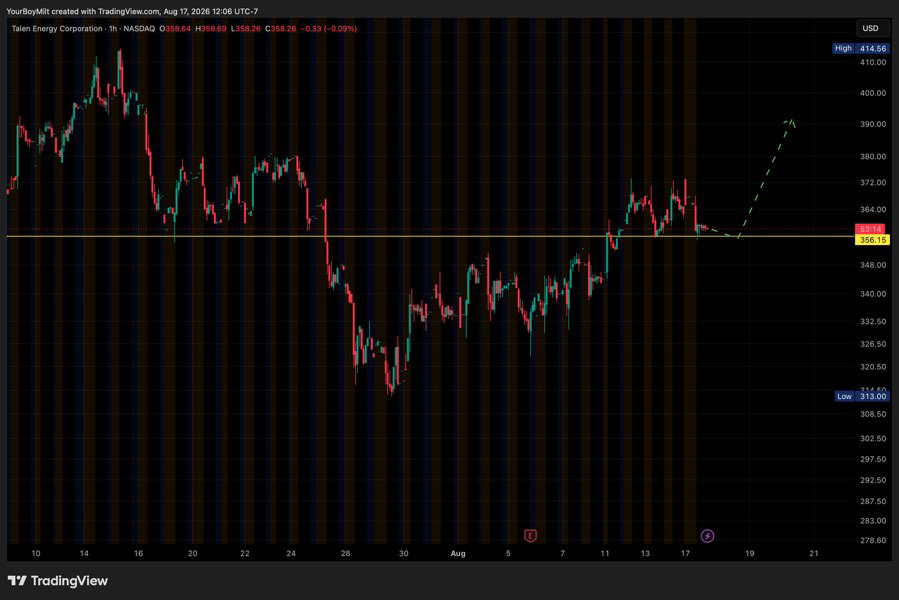
Task: Click the Aug label on the time axis
Action: [458, 554]
